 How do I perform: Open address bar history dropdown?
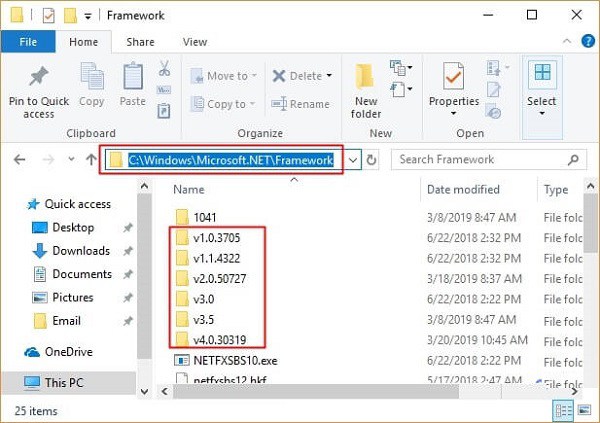[351, 160]
